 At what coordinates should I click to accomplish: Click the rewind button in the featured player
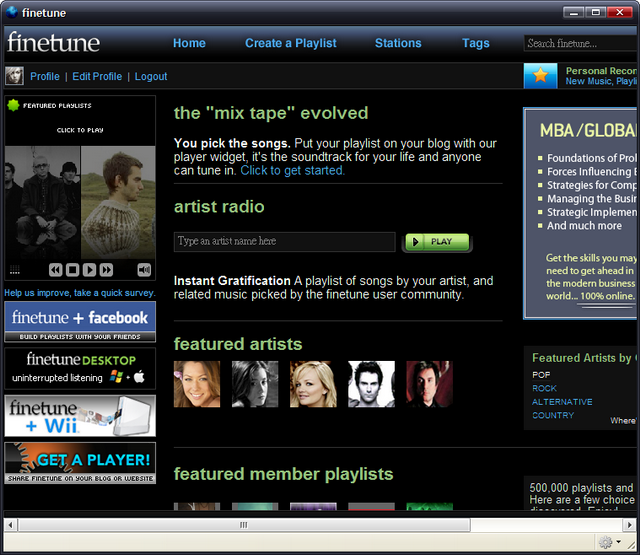pos(56,270)
